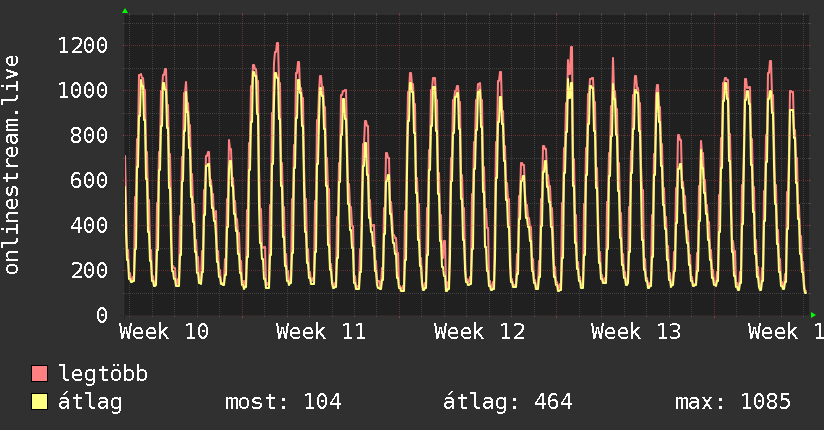Click the pink legtöbb legend swatch

(39, 374)
